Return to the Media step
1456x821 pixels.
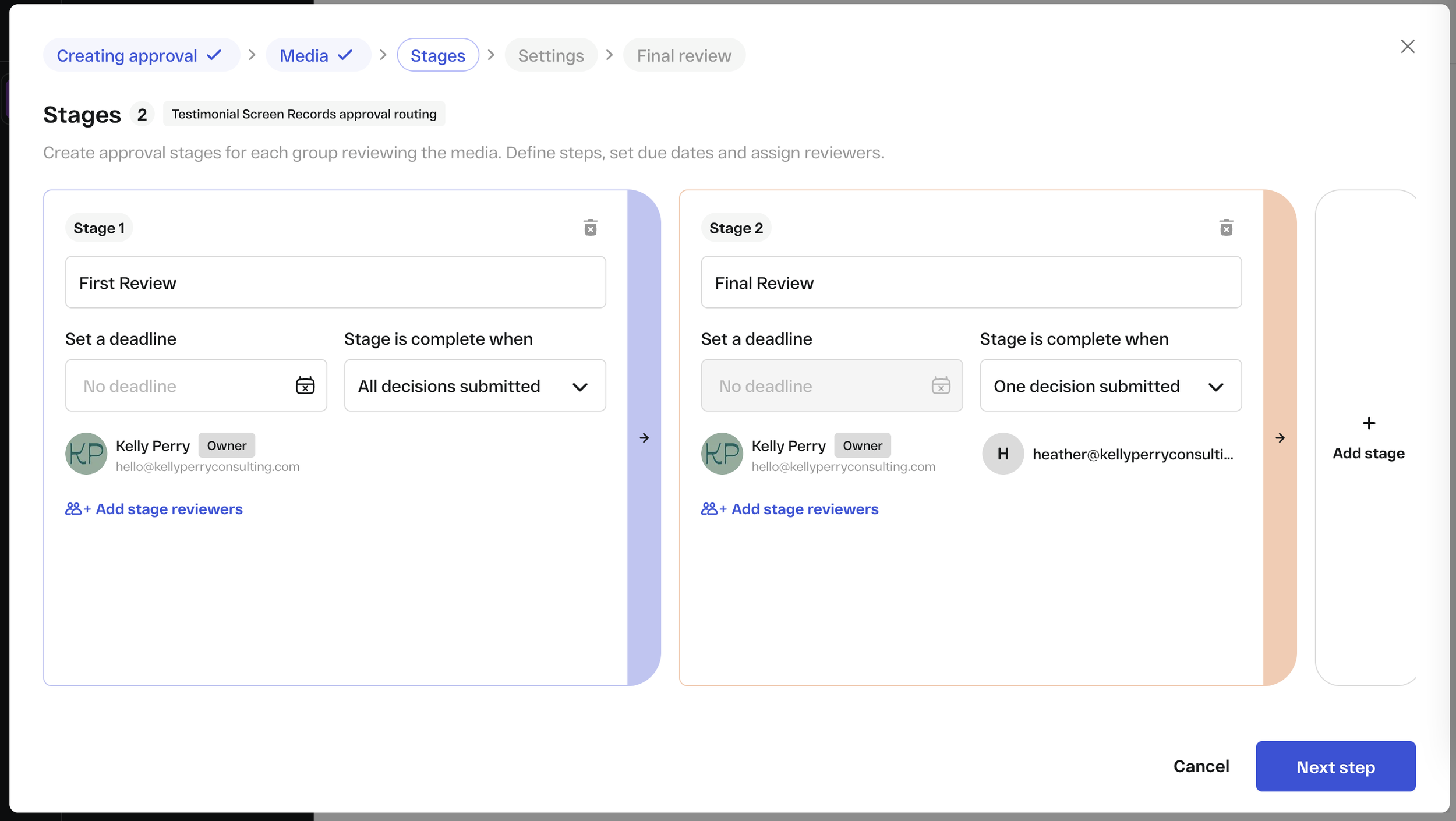pyautogui.click(x=318, y=55)
